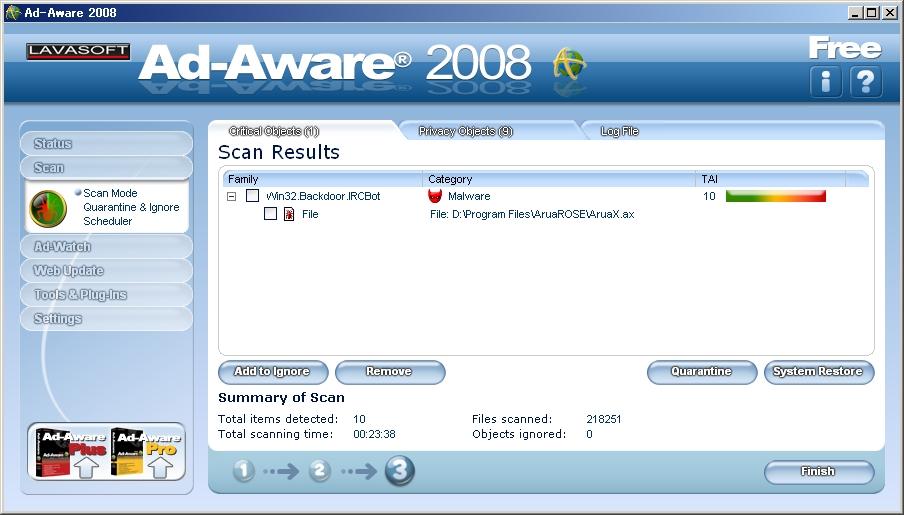Go to step 1 in wizard

click(244, 471)
